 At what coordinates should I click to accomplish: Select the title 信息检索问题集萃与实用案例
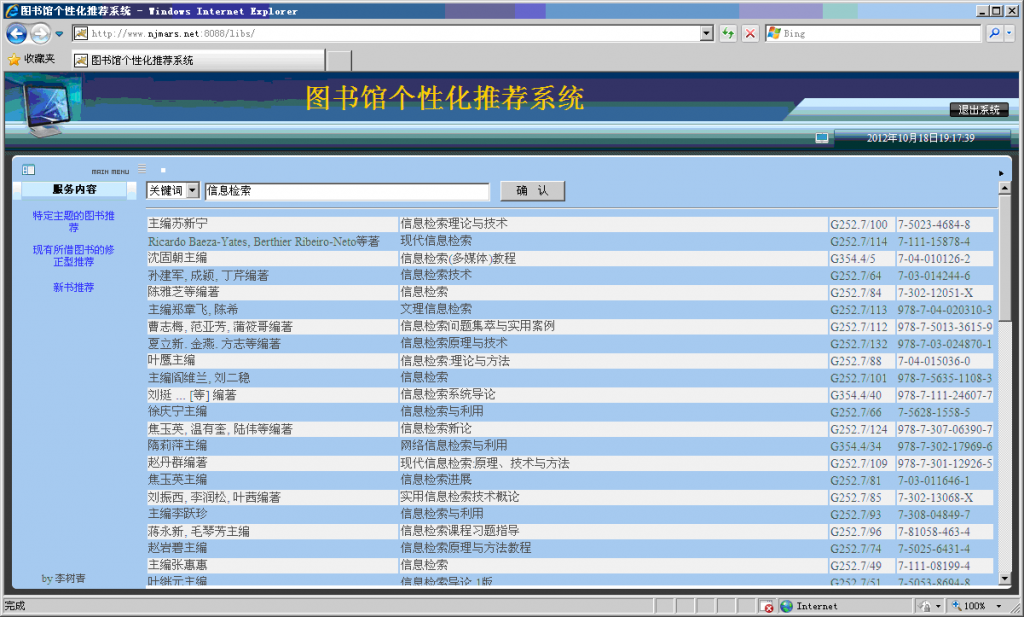click(x=477, y=326)
